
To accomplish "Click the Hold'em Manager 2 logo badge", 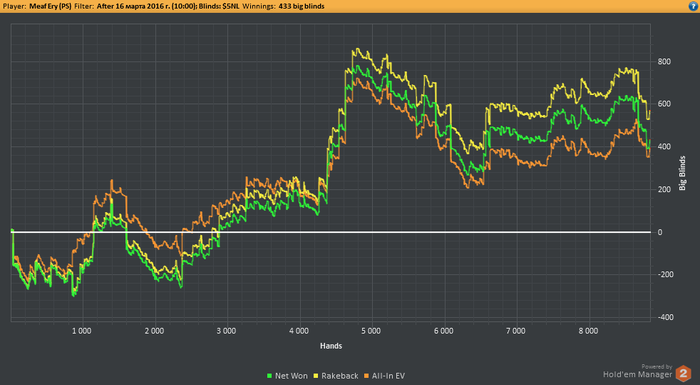I will pyautogui.click(x=683, y=373).
